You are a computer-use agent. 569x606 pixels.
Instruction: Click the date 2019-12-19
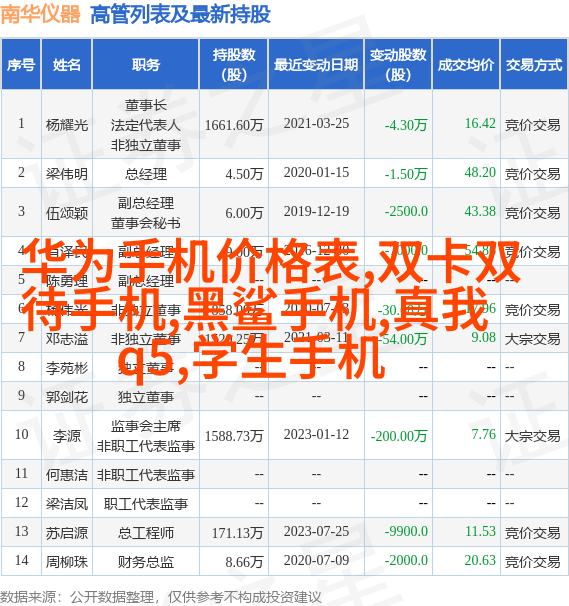click(316, 212)
